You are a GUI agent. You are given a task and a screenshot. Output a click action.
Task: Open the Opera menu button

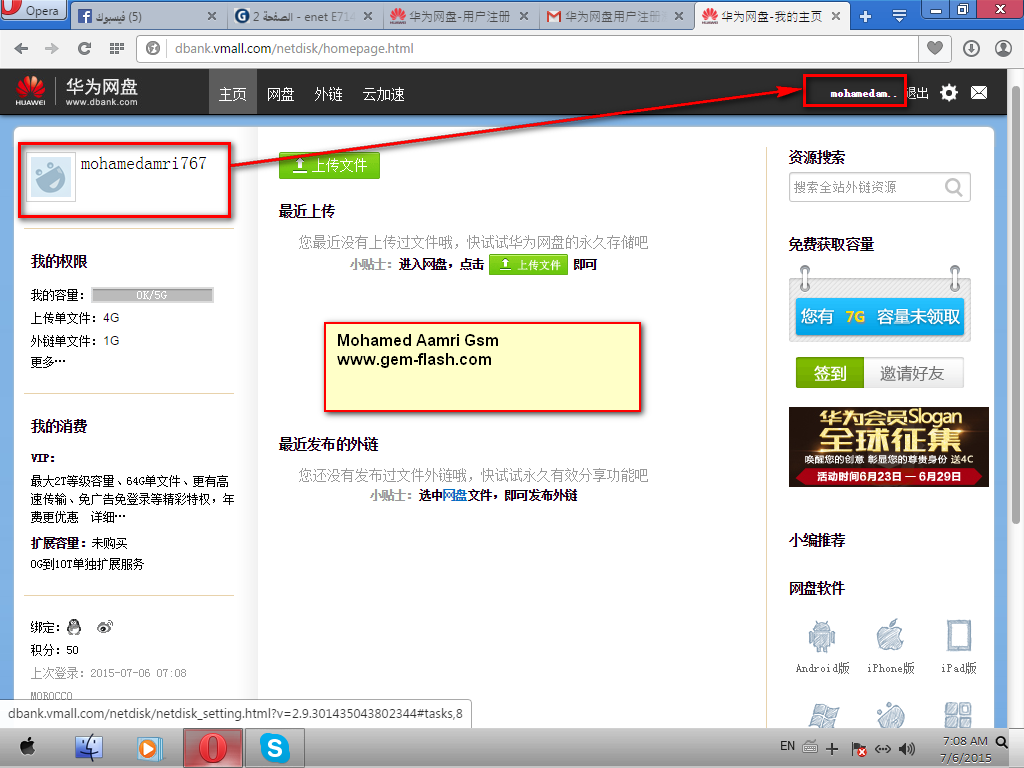coord(33,10)
